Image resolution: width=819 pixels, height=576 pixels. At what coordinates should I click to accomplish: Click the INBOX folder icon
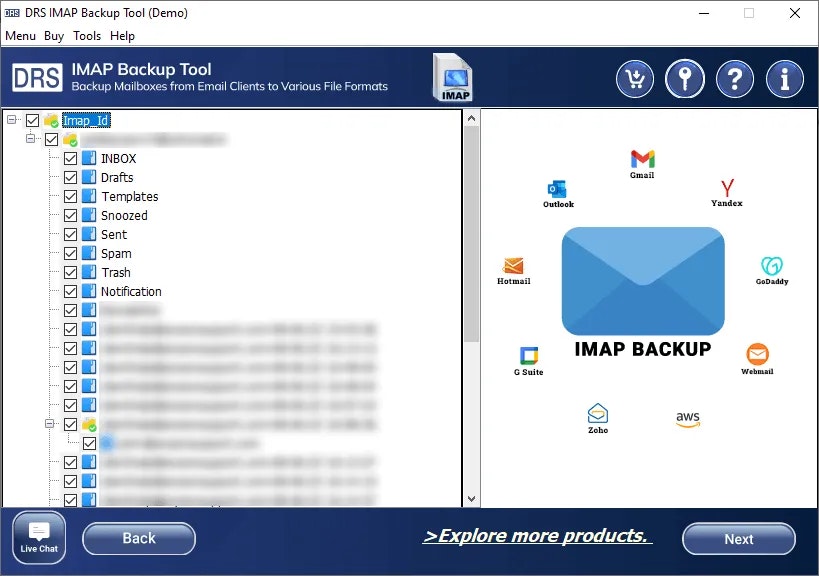pyautogui.click(x=89, y=158)
